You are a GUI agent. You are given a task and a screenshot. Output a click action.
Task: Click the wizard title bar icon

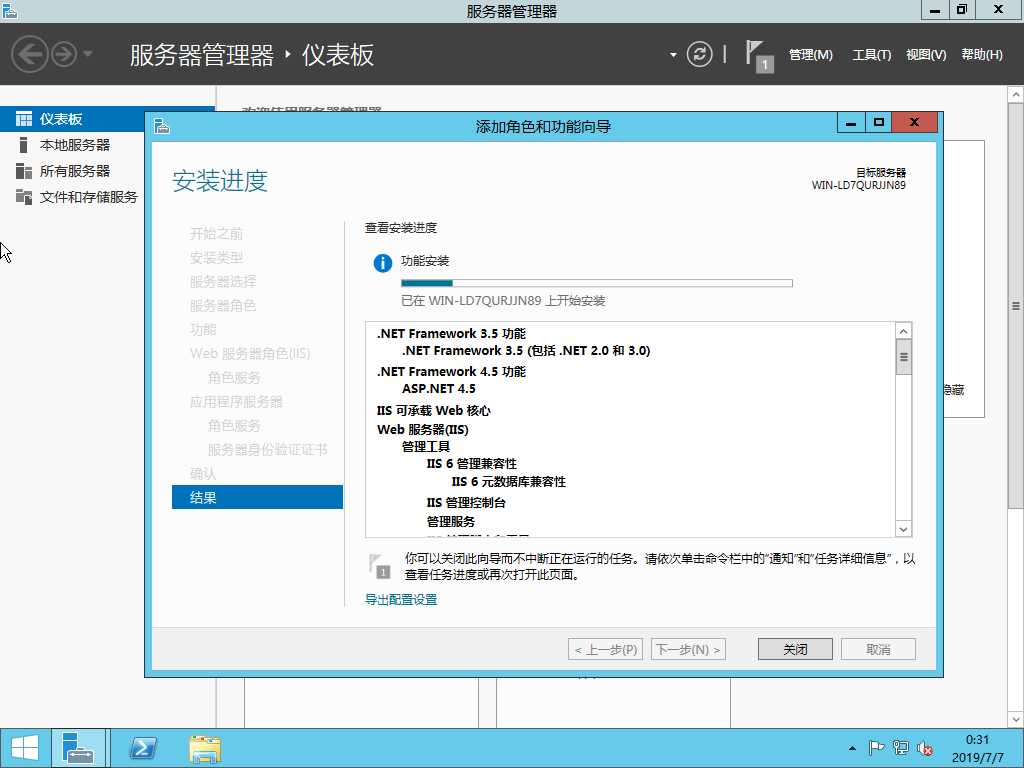coord(161,126)
